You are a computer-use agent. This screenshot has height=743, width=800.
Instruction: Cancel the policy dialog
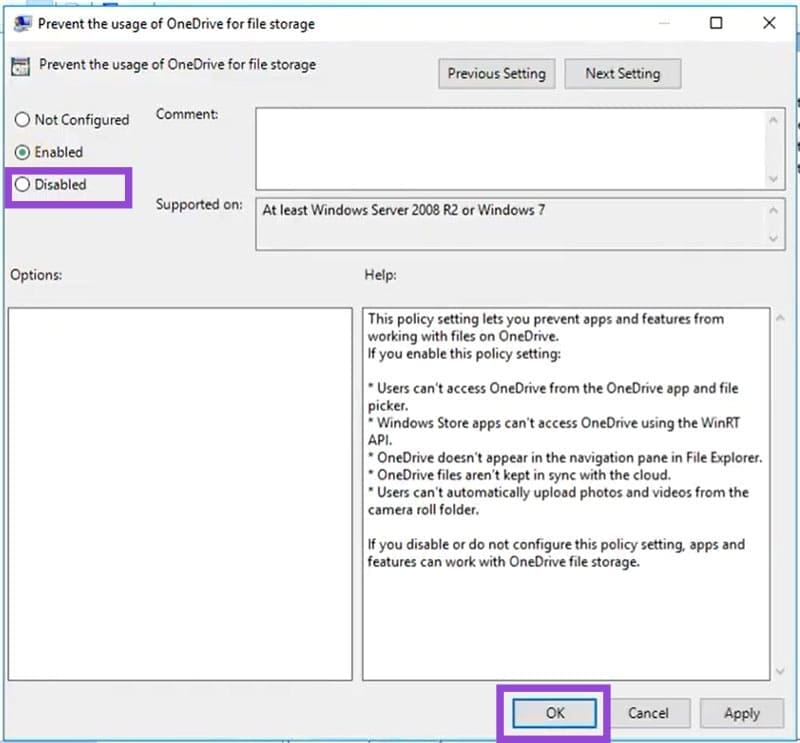point(648,713)
